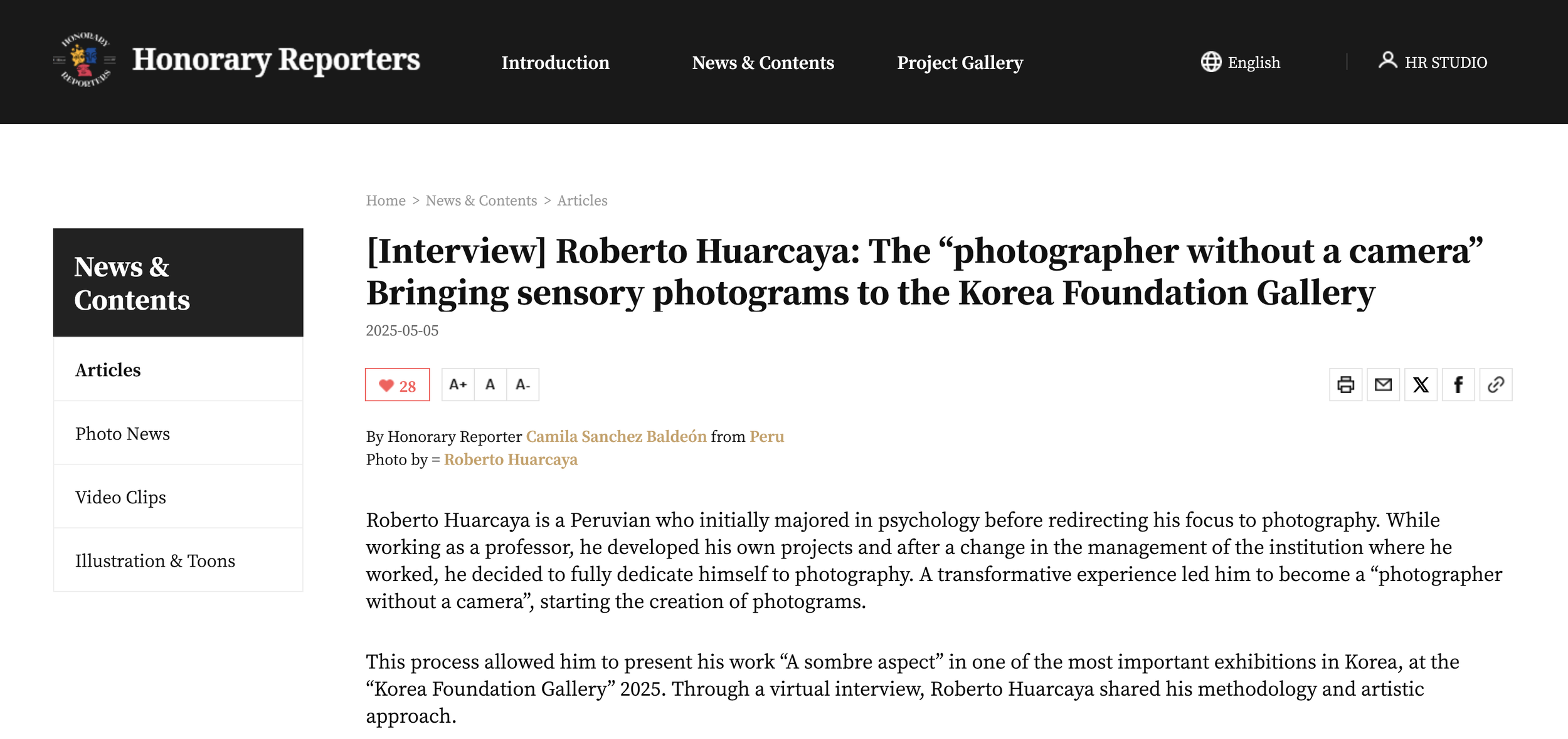Share the article by email icon
The image size is (1568, 739).
pos(1384,385)
